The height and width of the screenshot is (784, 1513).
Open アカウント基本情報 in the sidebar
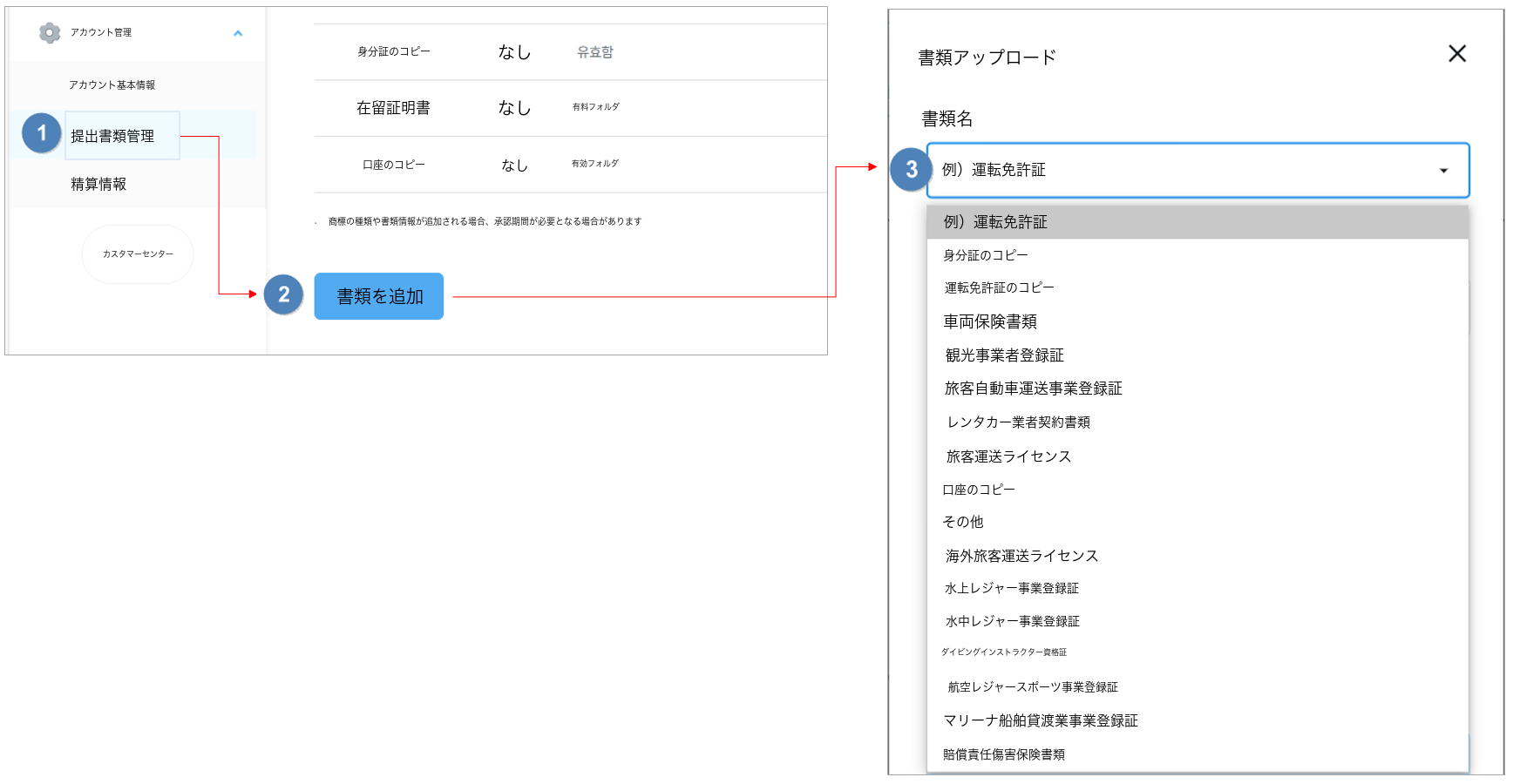112,85
